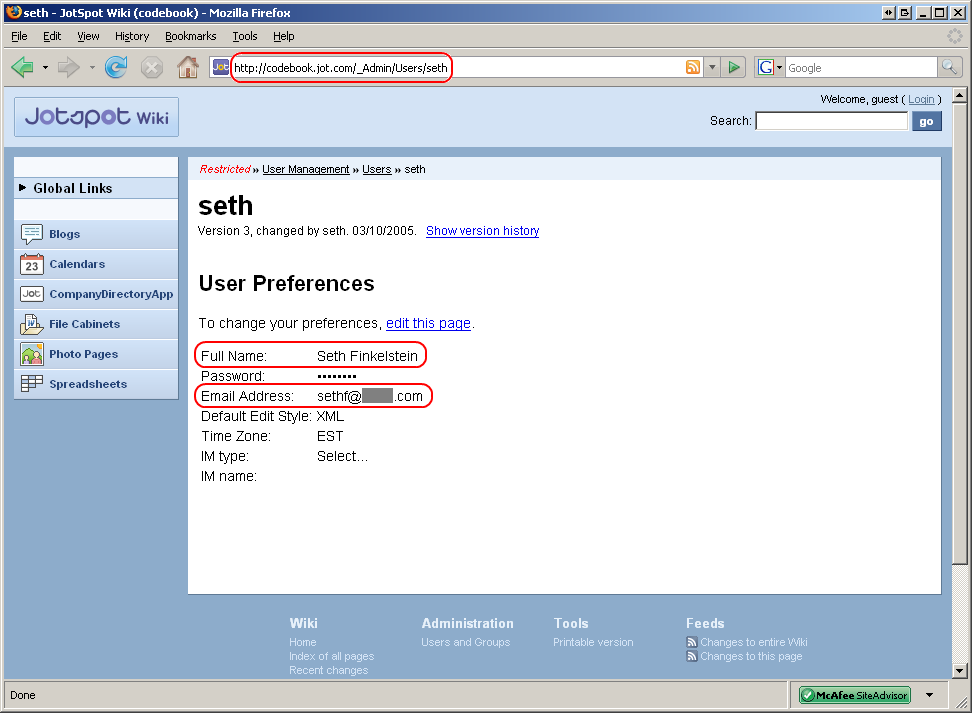Click the page scrollbar up arrow
This screenshot has width=972, height=713.
pyautogui.click(x=959, y=95)
